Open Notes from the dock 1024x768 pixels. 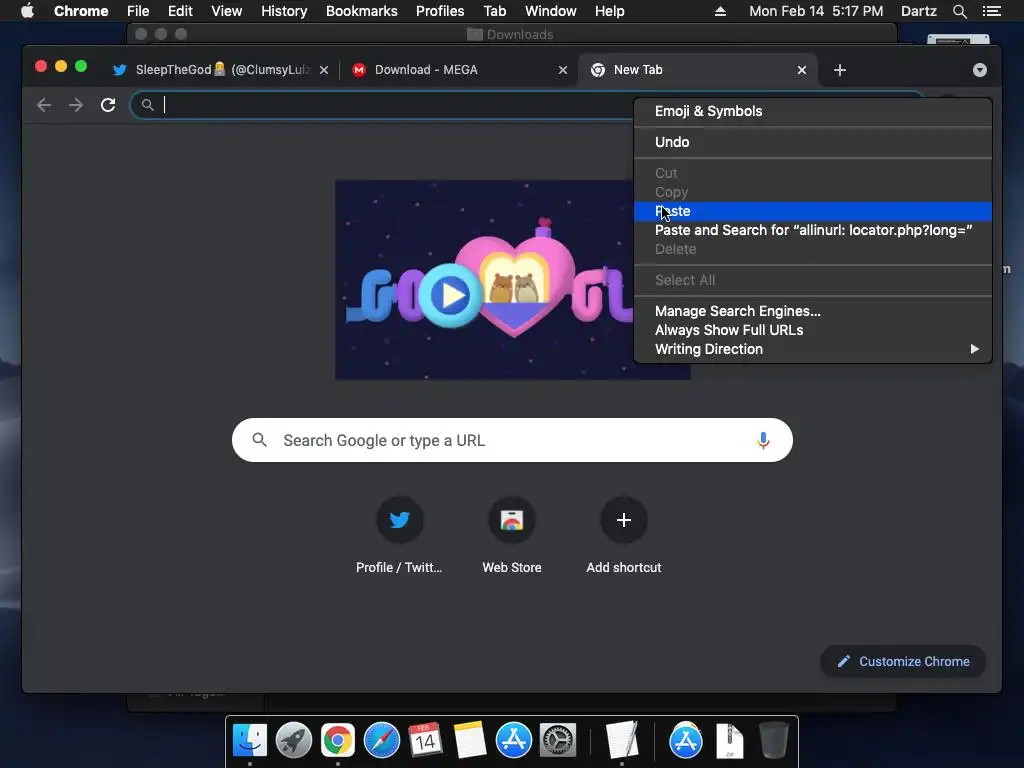[x=470, y=741]
